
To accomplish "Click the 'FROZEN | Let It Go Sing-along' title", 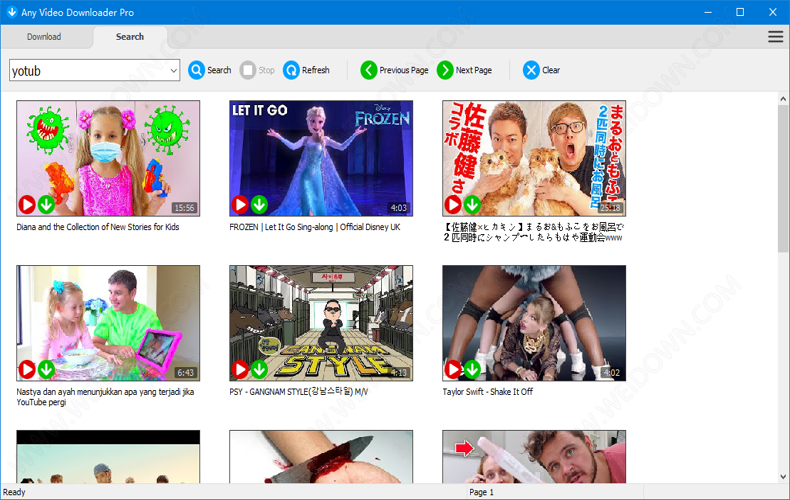I will click(315, 227).
